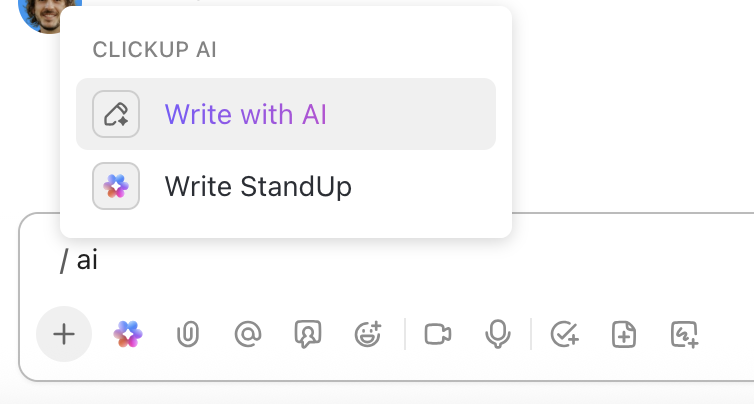Record a video clip with camera icon

(x=438, y=334)
